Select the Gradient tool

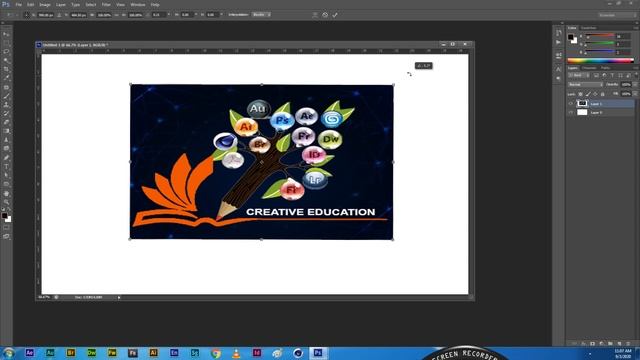6,131
